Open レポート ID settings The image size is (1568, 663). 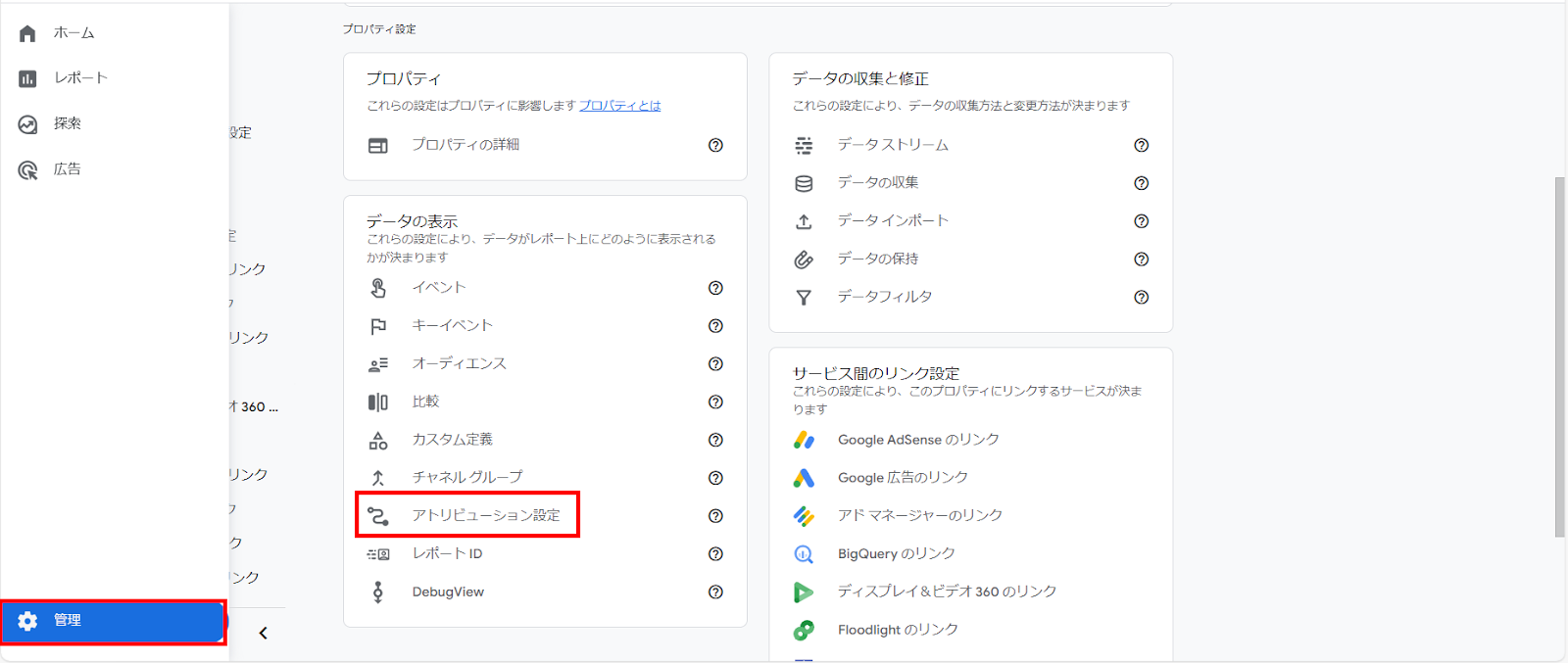pyautogui.click(x=447, y=554)
